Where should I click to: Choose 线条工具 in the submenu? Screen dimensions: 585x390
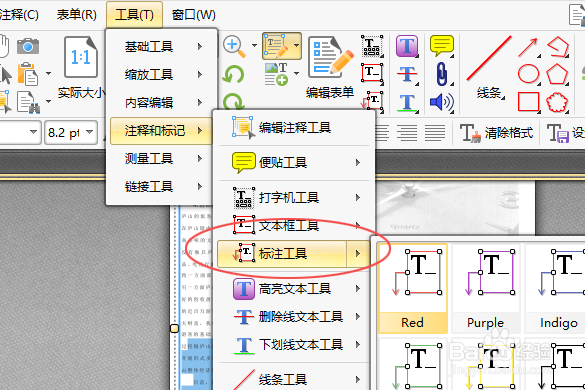click(x=294, y=379)
